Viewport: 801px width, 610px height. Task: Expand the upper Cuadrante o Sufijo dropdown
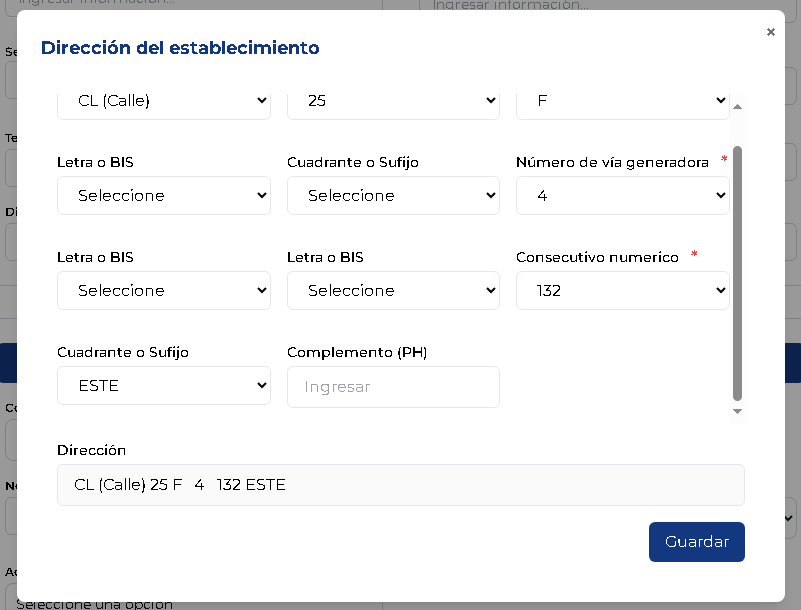393,196
